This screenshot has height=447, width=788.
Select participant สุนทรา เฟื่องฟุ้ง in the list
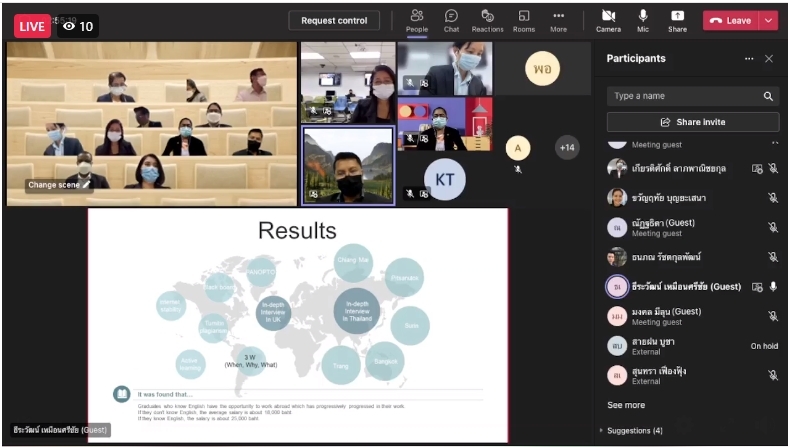pos(693,376)
